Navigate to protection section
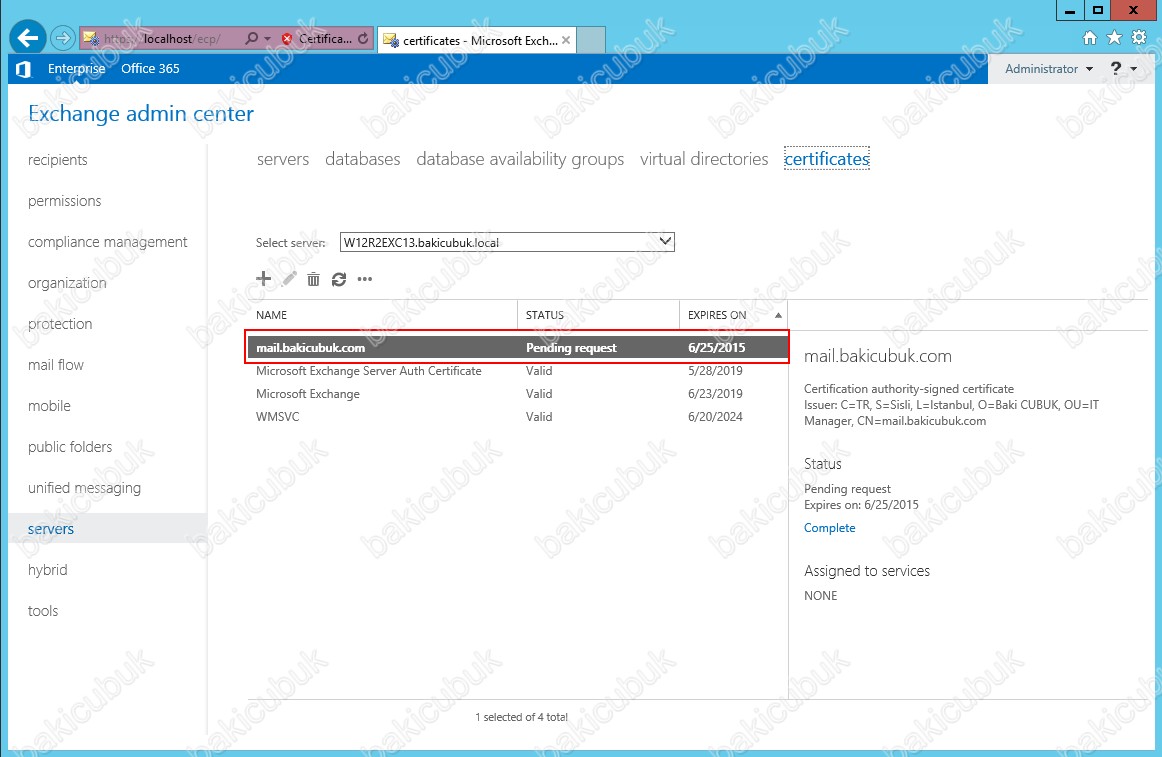This screenshot has width=1162, height=757. tap(60, 324)
